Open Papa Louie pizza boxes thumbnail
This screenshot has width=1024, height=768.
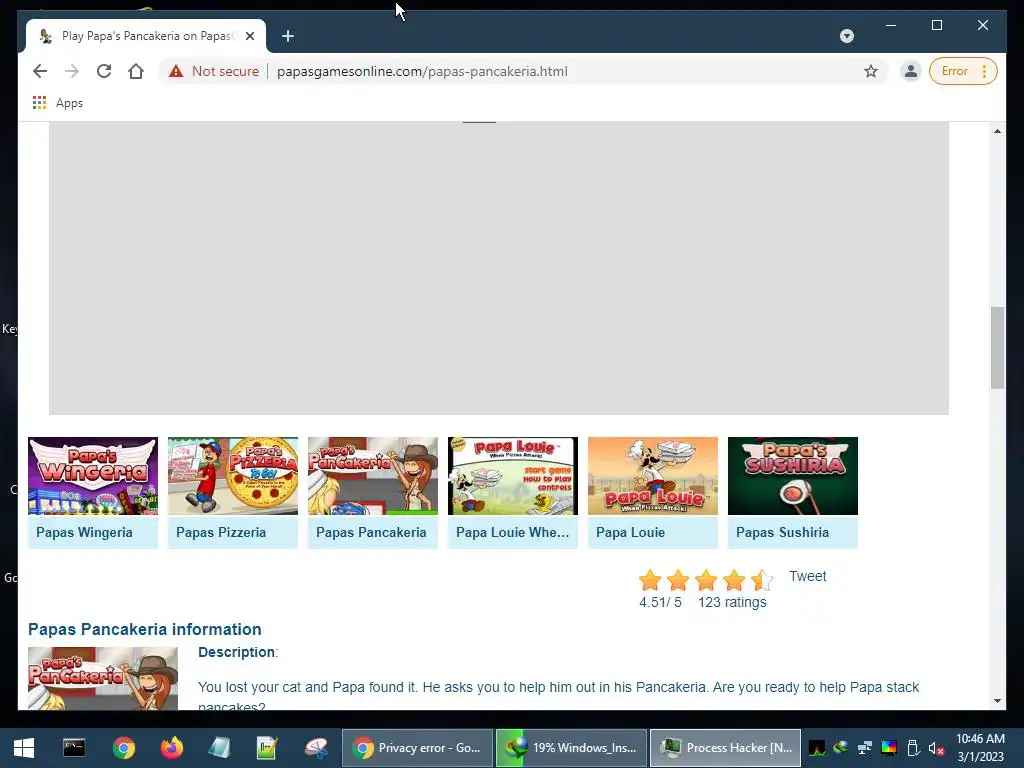click(652, 476)
